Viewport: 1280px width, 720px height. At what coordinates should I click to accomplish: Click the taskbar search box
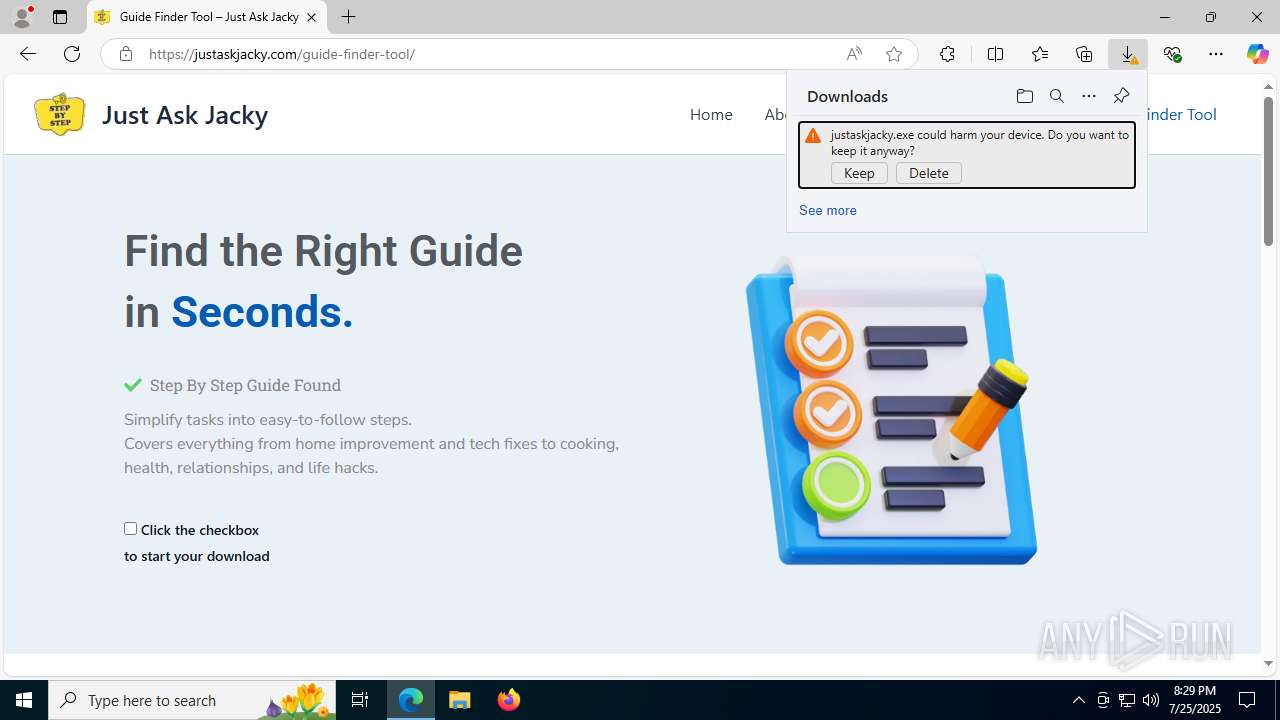pos(192,700)
